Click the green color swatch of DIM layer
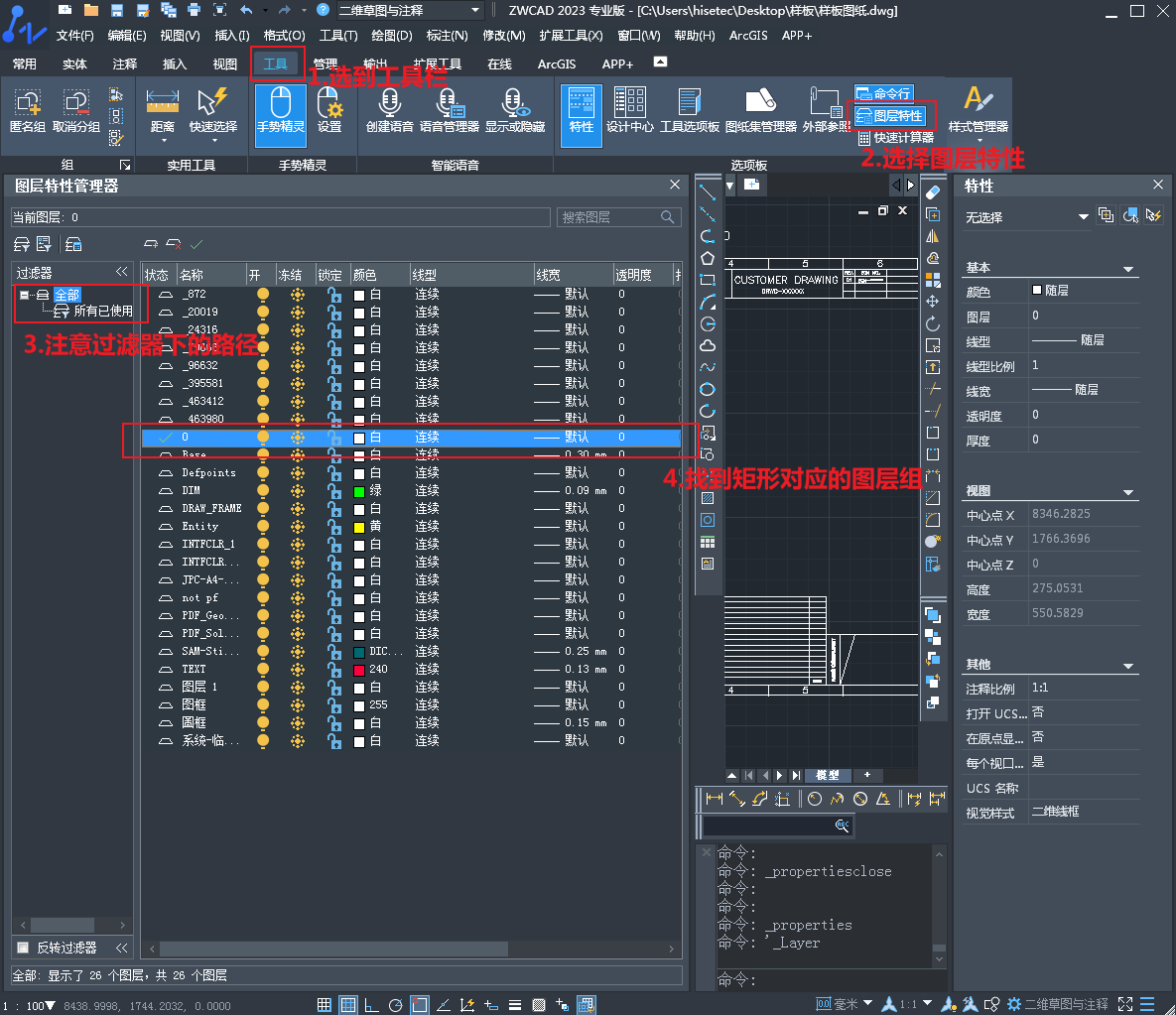 359,491
